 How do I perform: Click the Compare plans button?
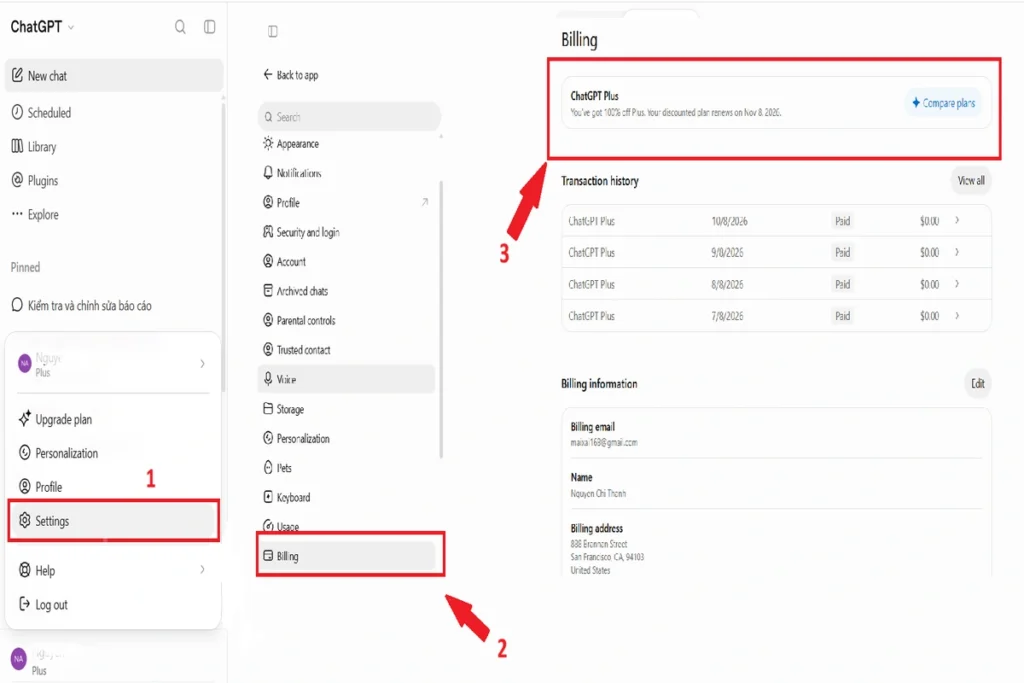943,103
